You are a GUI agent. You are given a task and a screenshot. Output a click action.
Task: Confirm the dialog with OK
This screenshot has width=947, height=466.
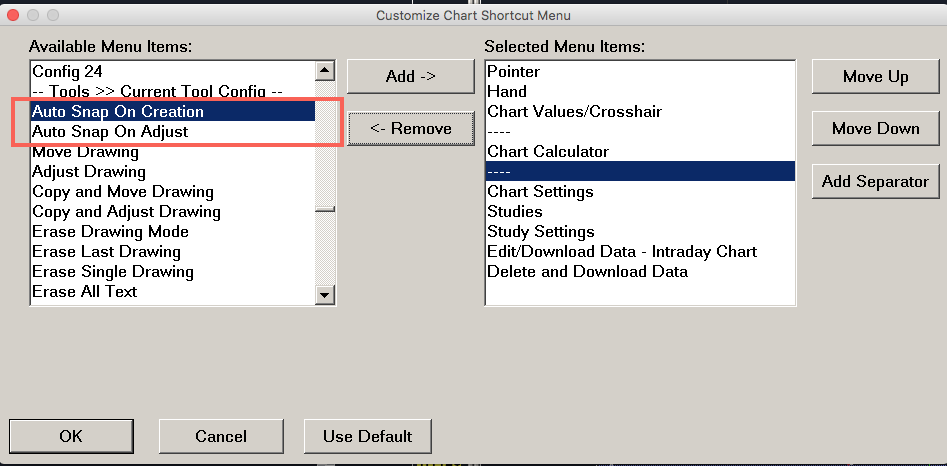click(x=71, y=436)
